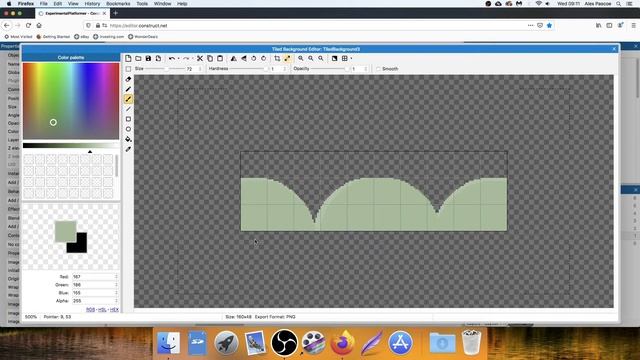Cut the selection with the scissors icon
The width and height of the screenshot is (640, 360).
200,58
